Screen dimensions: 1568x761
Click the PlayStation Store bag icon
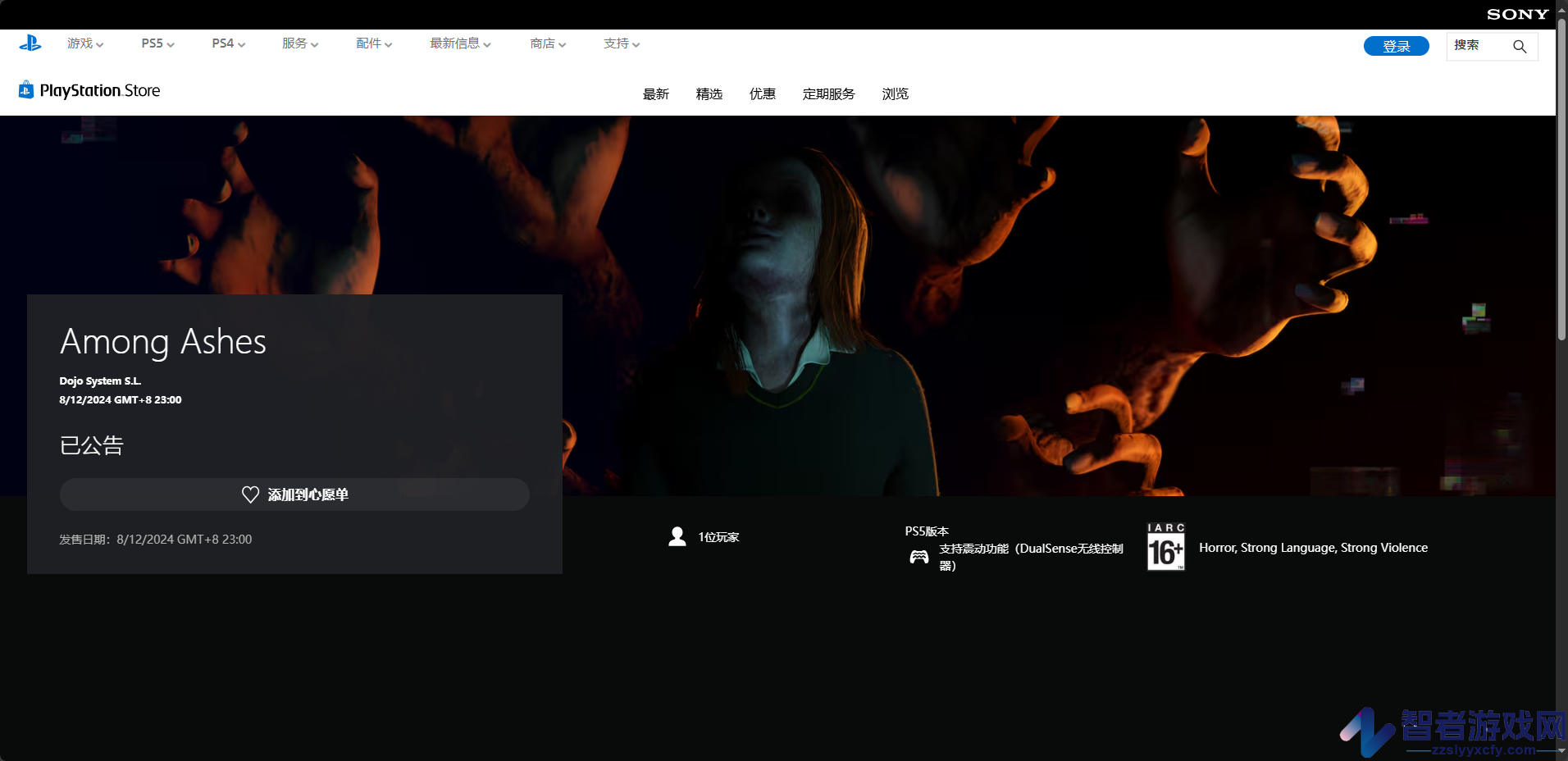[x=26, y=89]
